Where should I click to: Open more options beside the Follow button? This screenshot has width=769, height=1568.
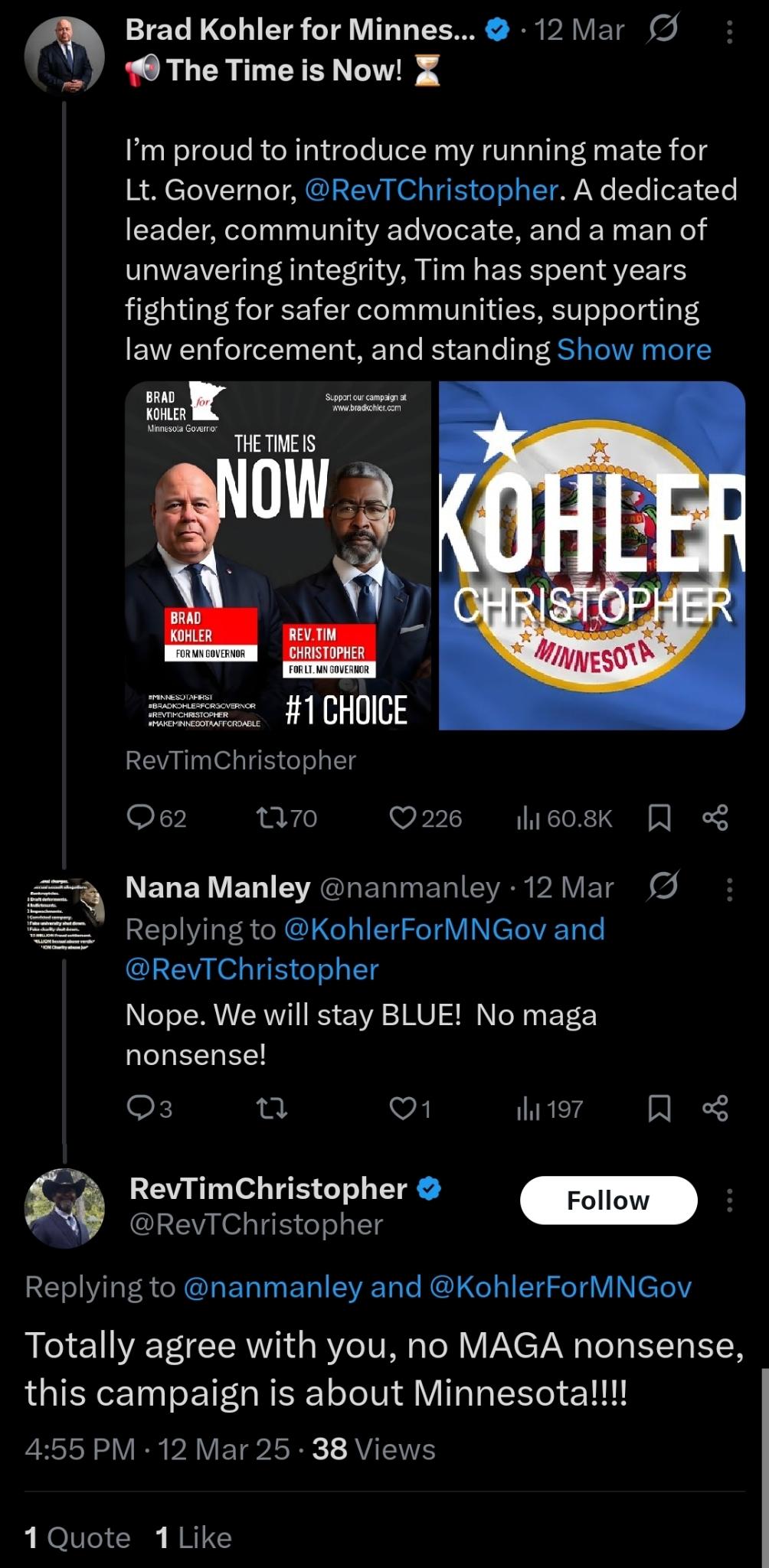tap(729, 1200)
